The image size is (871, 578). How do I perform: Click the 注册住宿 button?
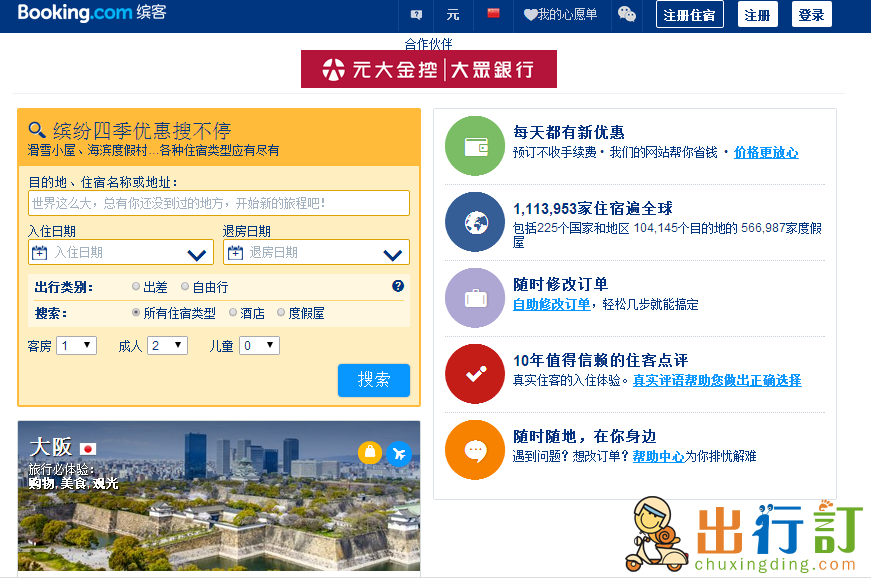click(x=689, y=14)
